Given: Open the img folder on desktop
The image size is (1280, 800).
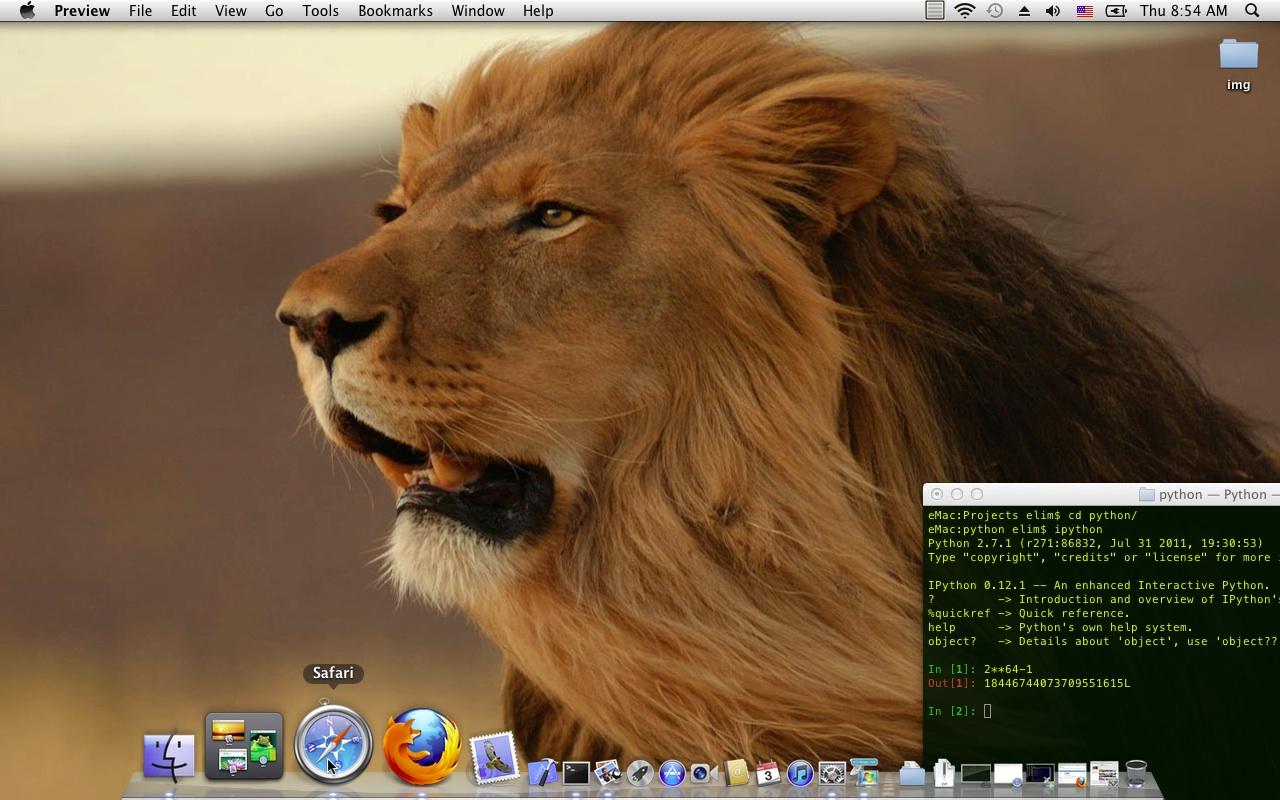Looking at the screenshot, I should [1238, 63].
